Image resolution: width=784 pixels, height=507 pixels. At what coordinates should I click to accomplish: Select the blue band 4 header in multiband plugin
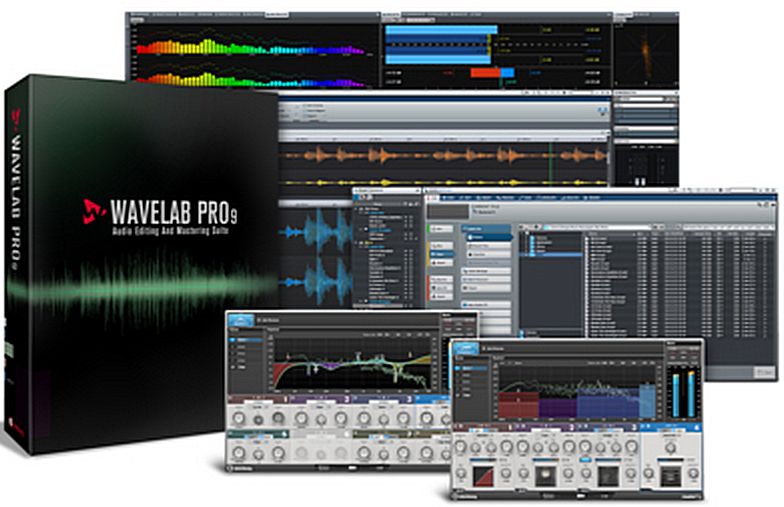[670, 428]
